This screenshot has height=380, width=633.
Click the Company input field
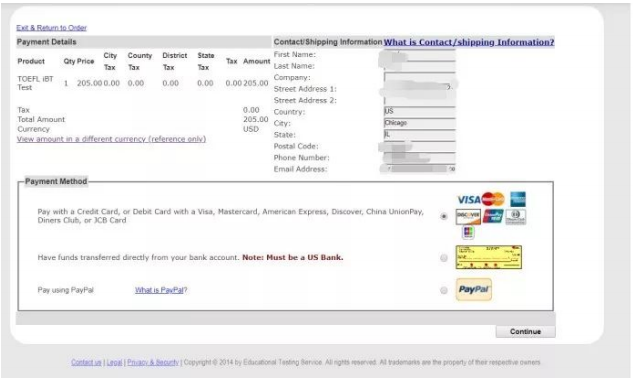[419, 77]
